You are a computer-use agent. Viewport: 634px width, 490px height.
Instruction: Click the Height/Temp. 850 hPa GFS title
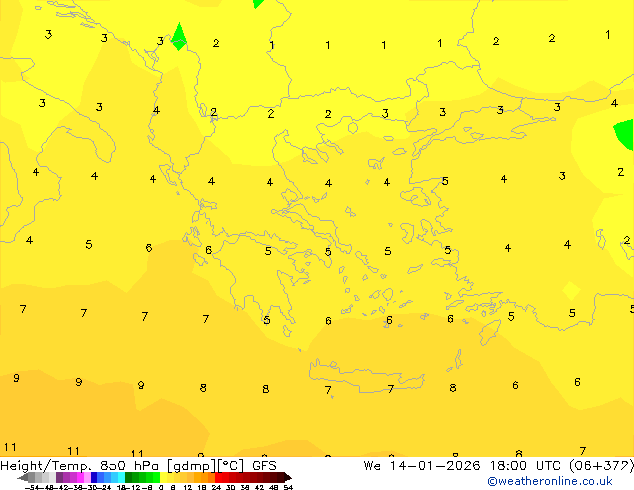click(x=138, y=466)
